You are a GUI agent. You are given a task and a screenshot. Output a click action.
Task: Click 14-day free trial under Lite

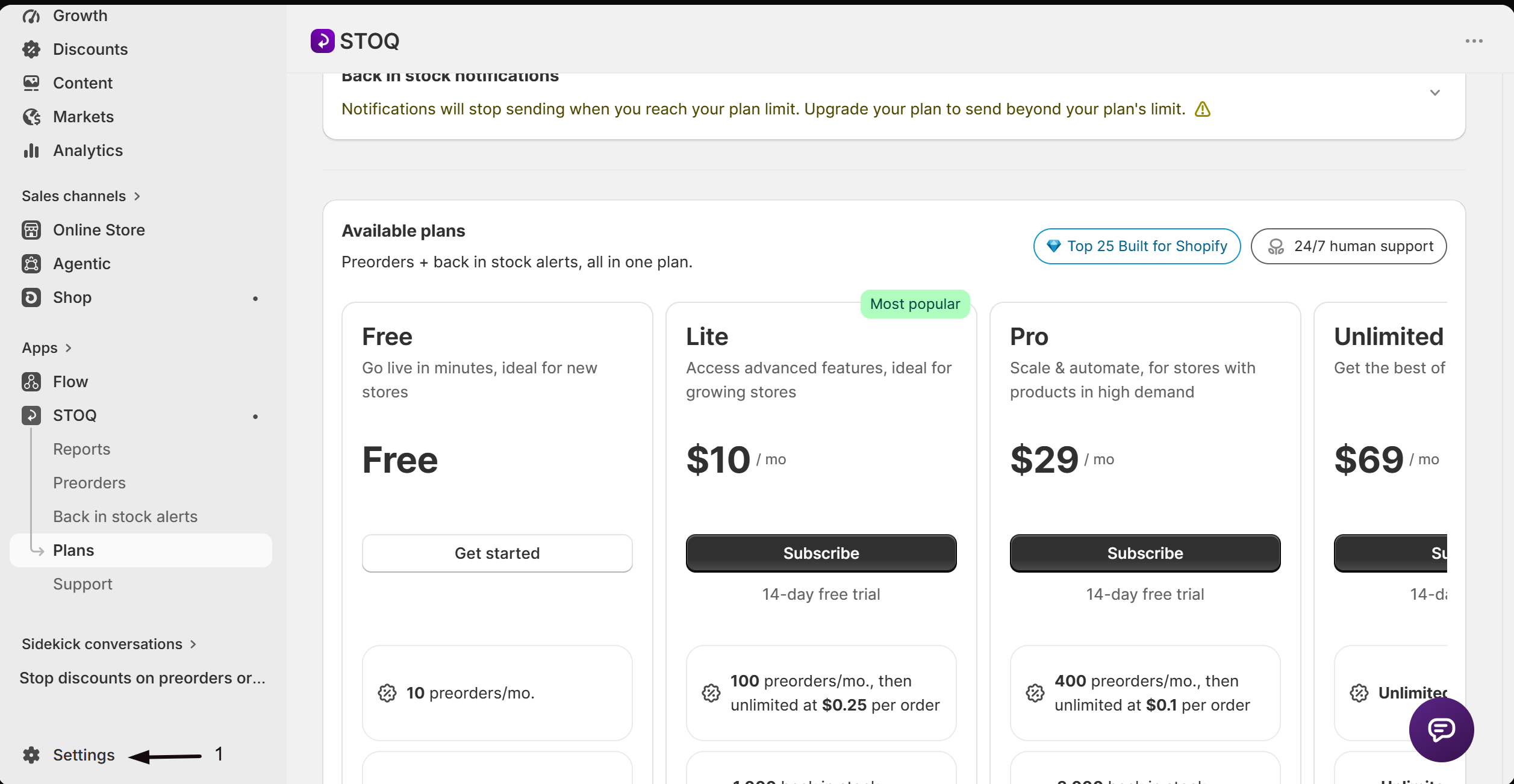point(821,594)
